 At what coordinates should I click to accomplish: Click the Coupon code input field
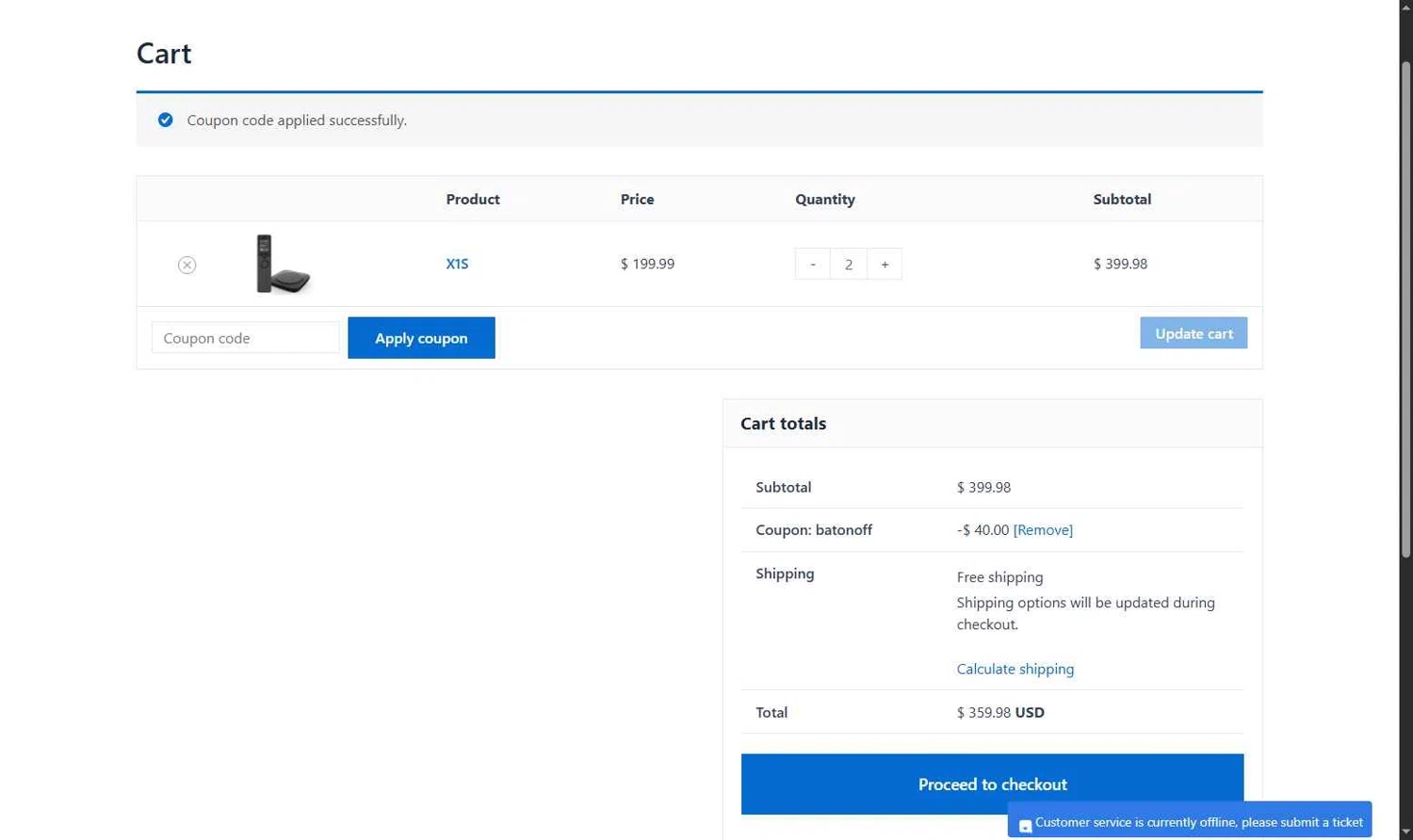pyautogui.click(x=245, y=338)
